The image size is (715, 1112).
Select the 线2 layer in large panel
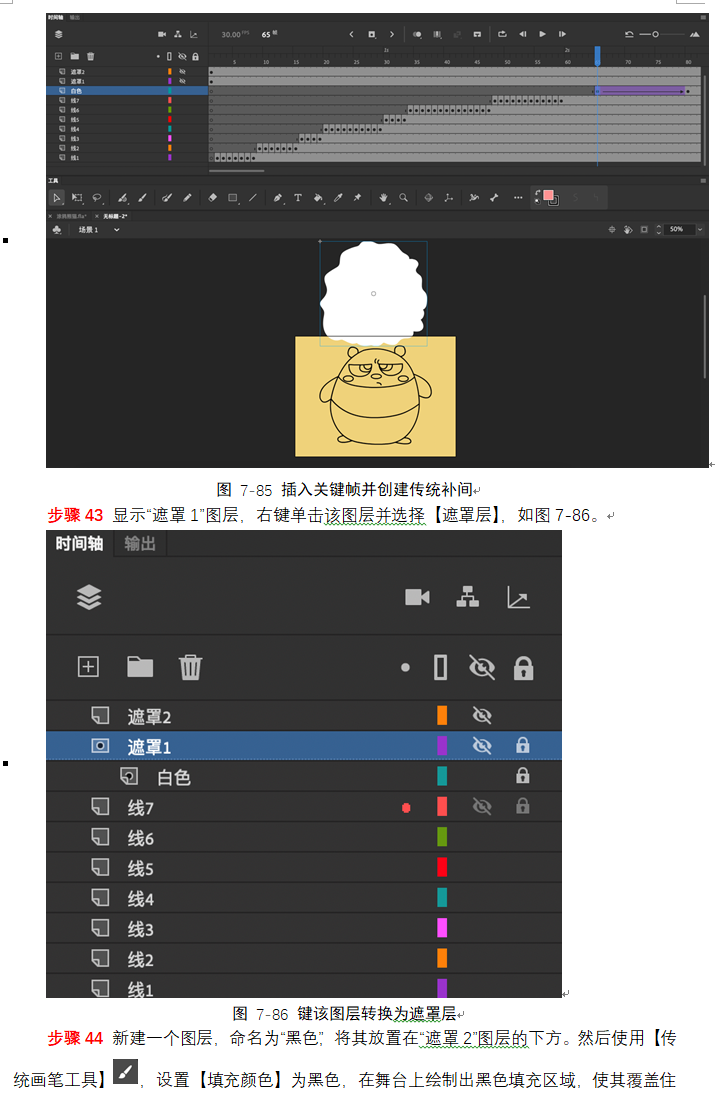(x=304, y=959)
